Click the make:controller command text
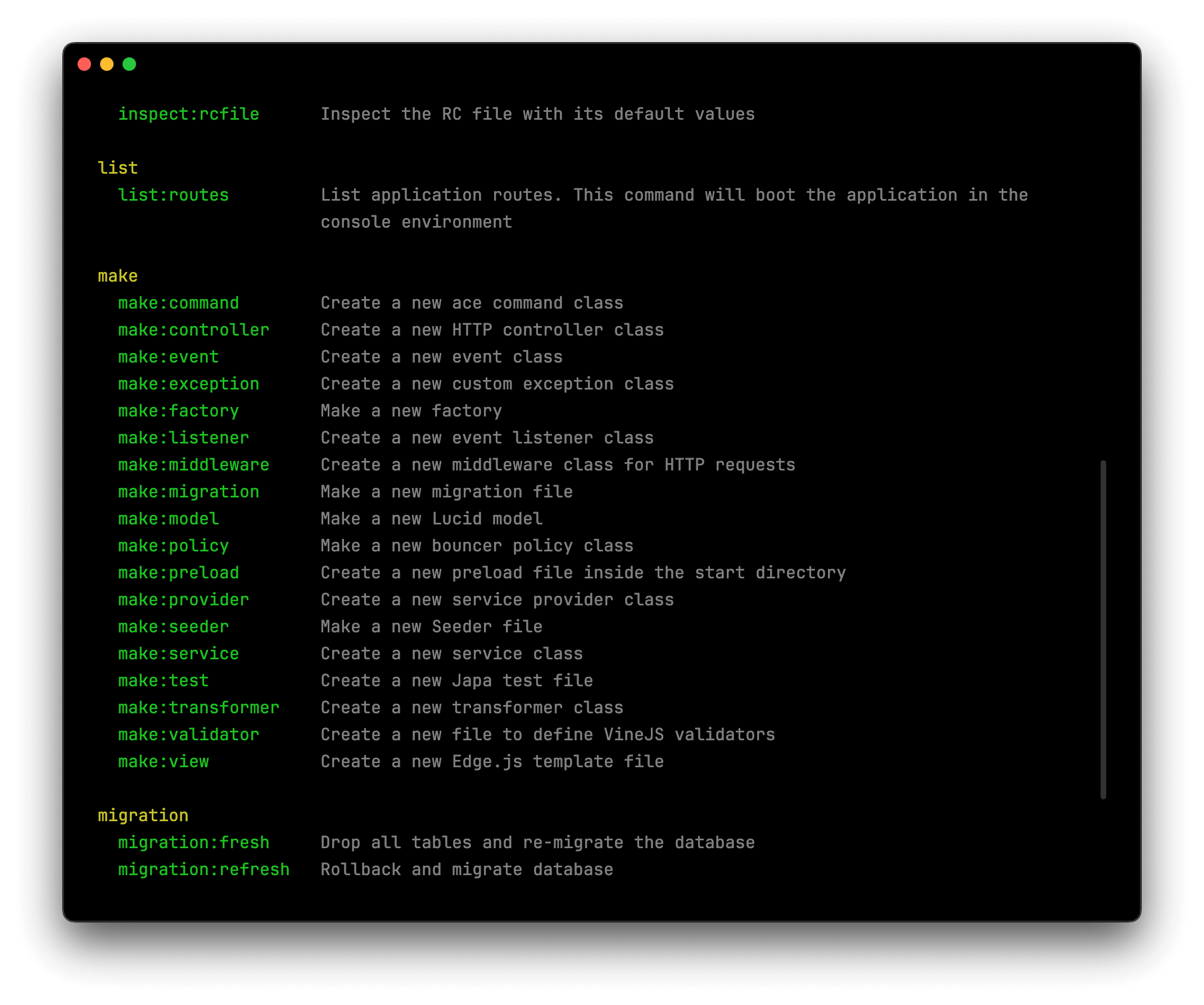The width and height of the screenshot is (1204, 1005). [x=193, y=329]
